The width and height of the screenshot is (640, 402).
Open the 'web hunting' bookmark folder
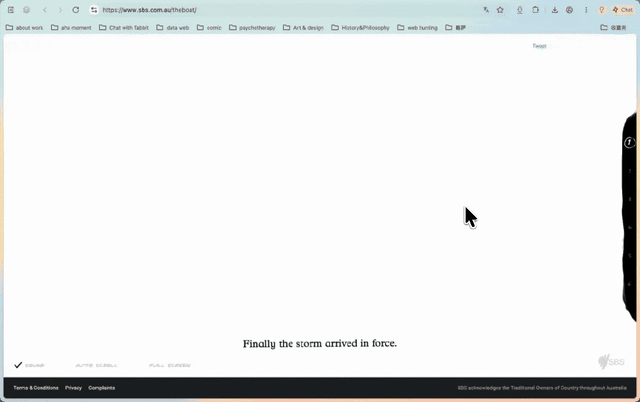click(417, 28)
